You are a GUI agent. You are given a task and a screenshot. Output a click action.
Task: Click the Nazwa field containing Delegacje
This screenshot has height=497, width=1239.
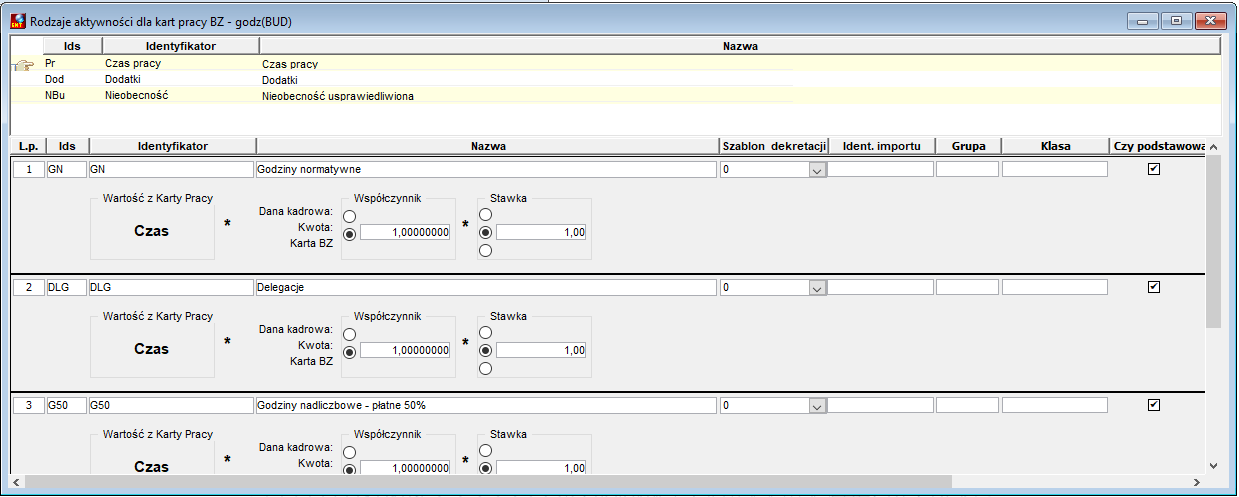[487, 287]
